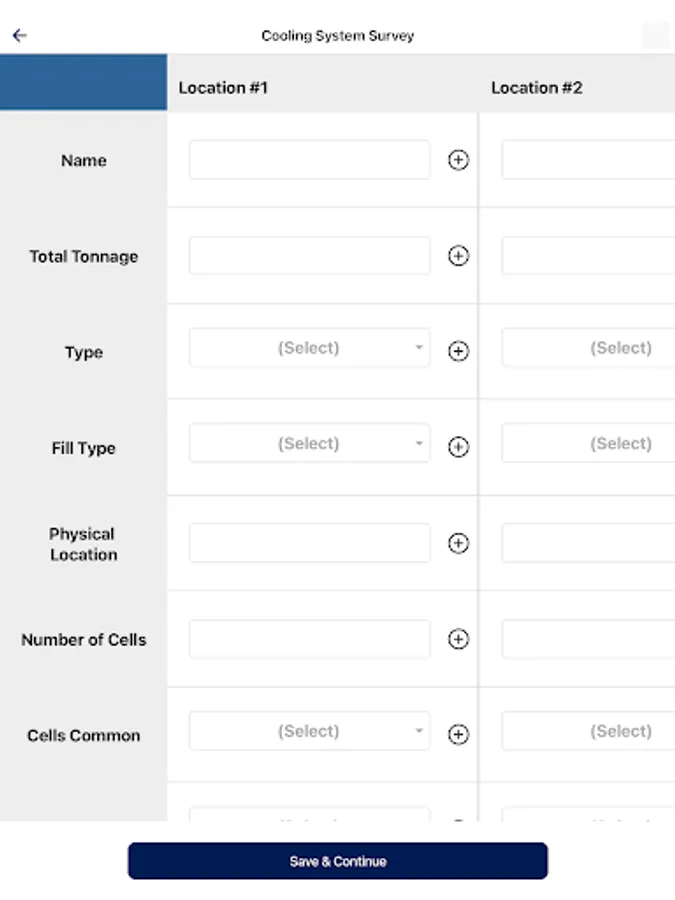Tap the back arrow icon
675x900 pixels.
point(19,35)
